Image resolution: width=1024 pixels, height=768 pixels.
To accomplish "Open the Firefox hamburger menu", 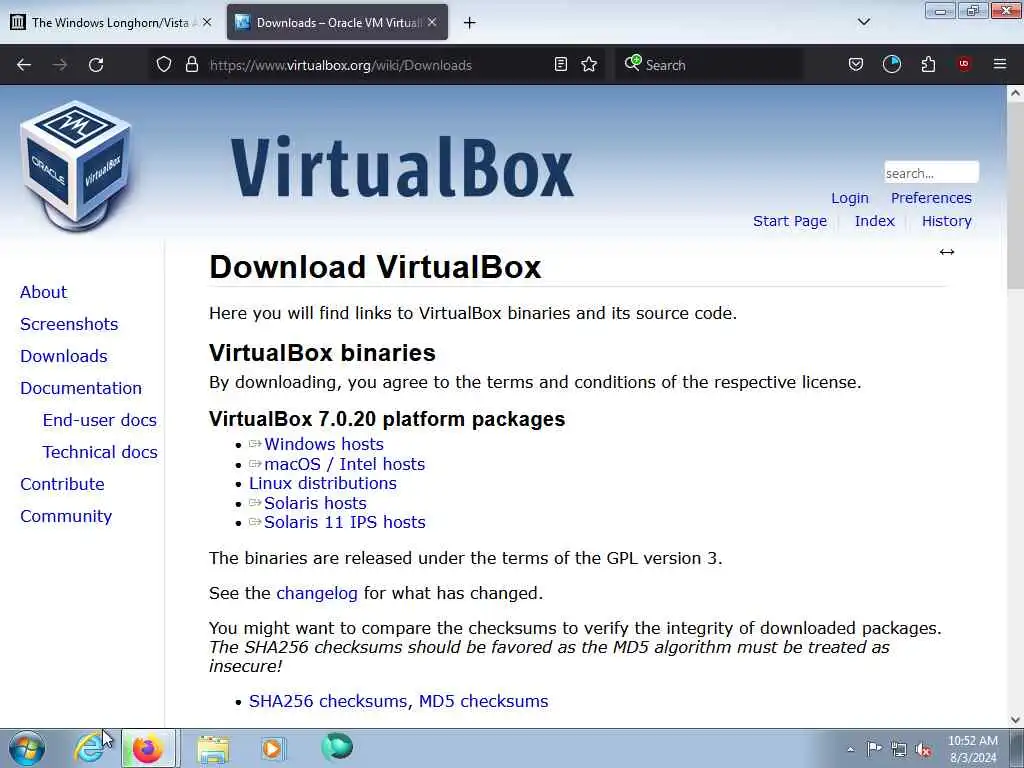I will click(x=1000, y=64).
